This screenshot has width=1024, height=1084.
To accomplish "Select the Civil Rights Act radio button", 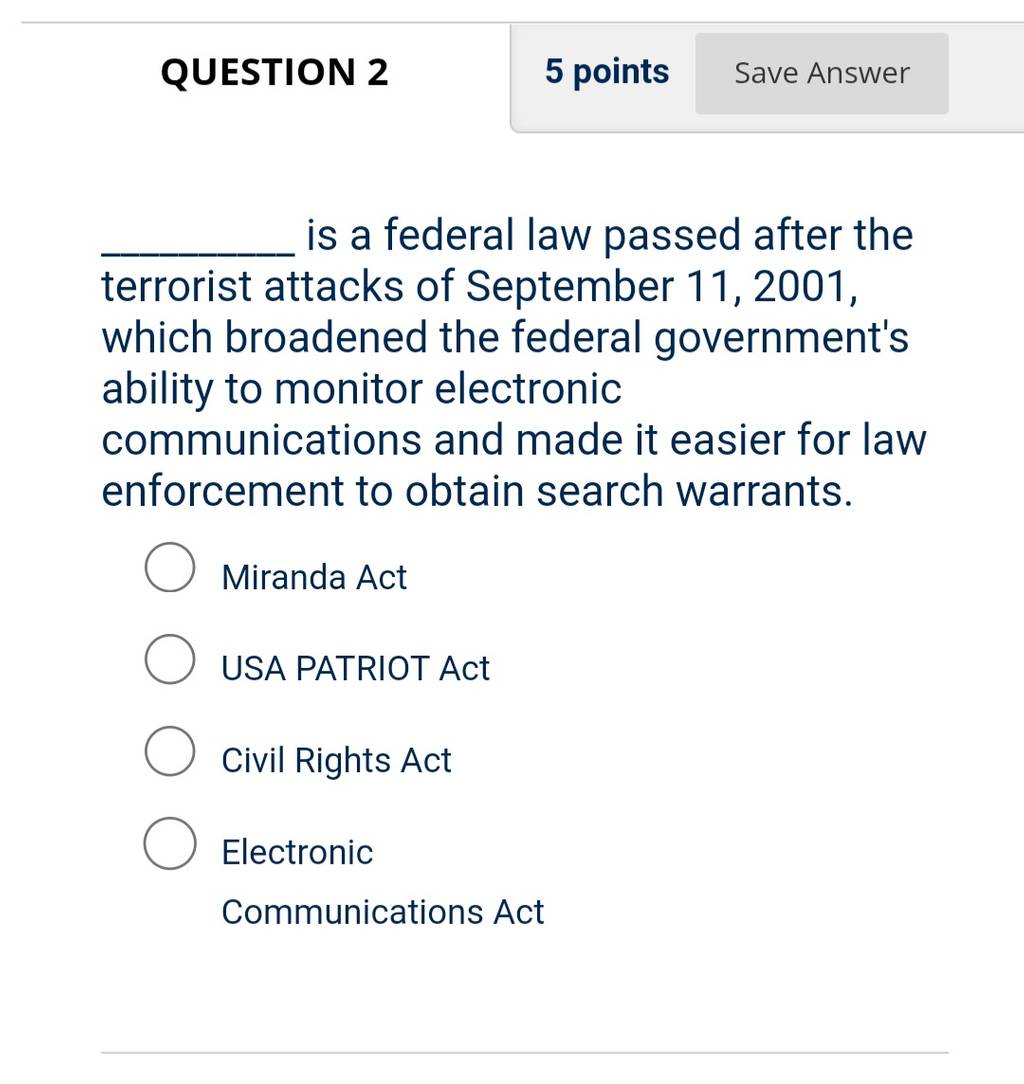I will coord(169,751).
